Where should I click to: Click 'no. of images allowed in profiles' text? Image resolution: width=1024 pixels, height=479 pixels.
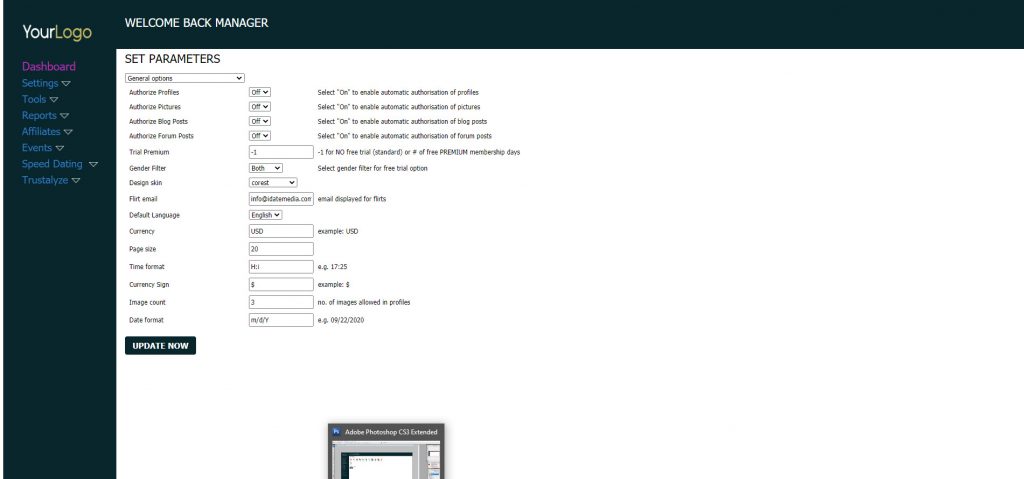364,303
